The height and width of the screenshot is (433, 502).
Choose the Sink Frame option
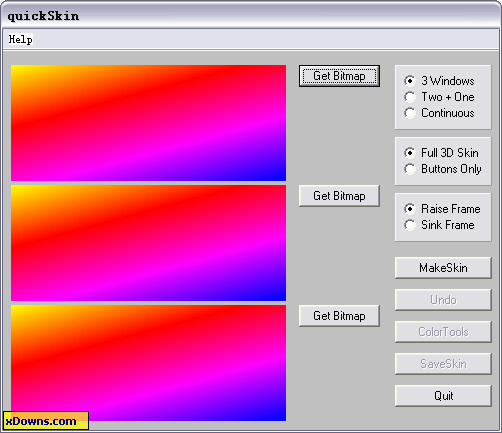(x=439, y=225)
